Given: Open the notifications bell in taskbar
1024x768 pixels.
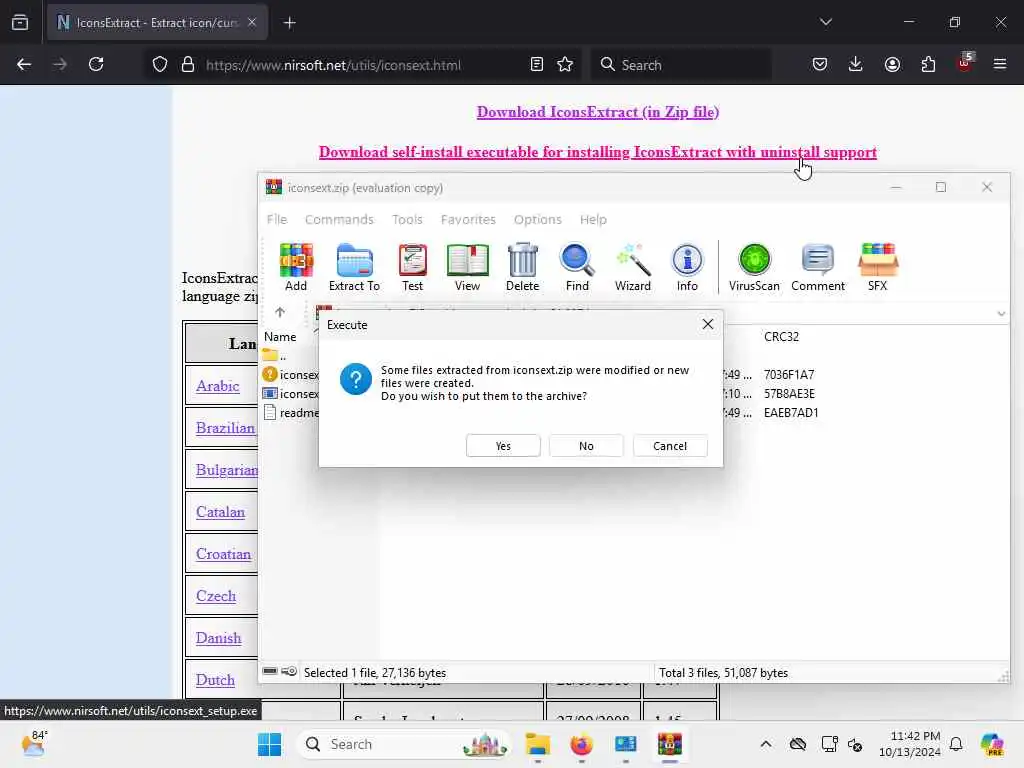Looking at the screenshot, I should (956, 744).
